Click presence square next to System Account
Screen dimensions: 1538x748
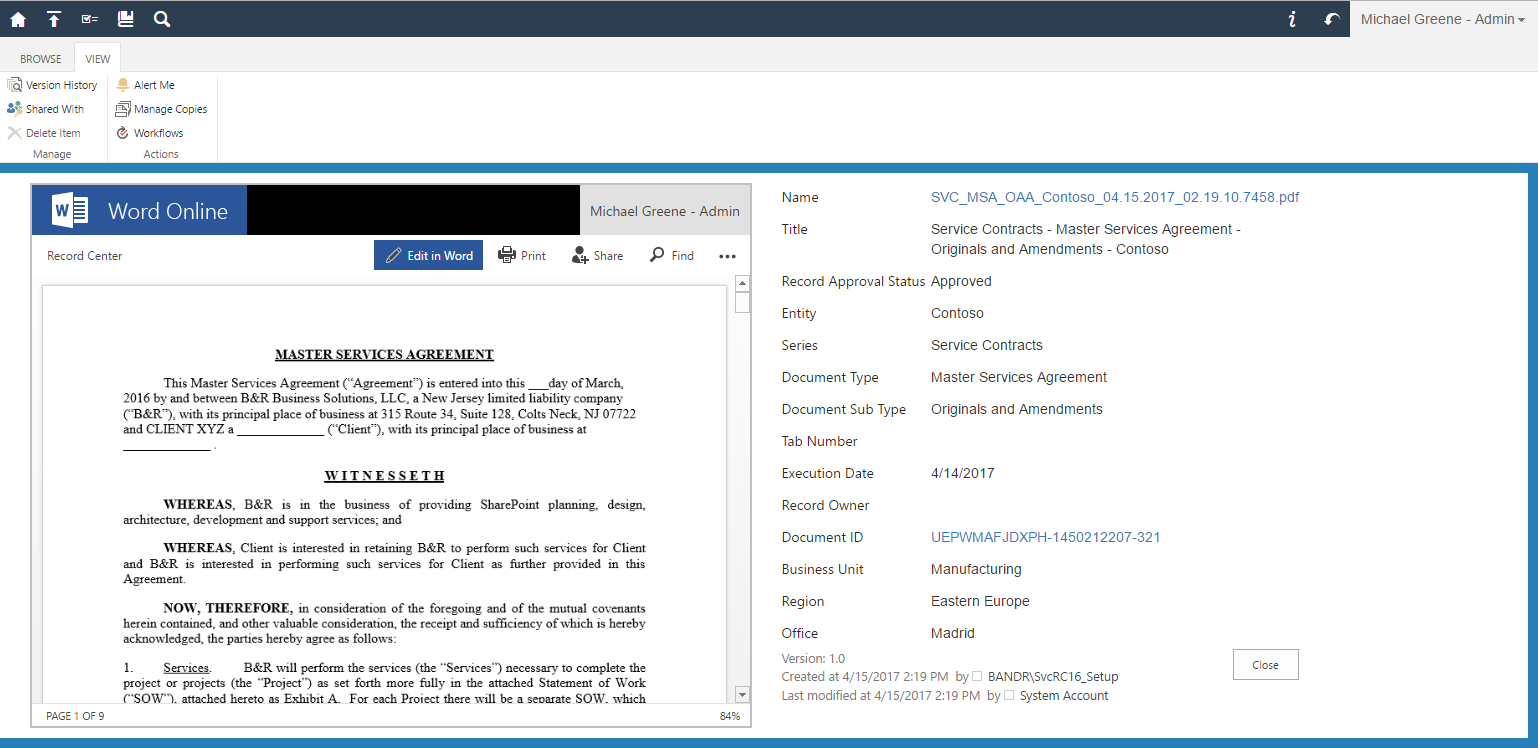pyautogui.click(x=1009, y=695)
